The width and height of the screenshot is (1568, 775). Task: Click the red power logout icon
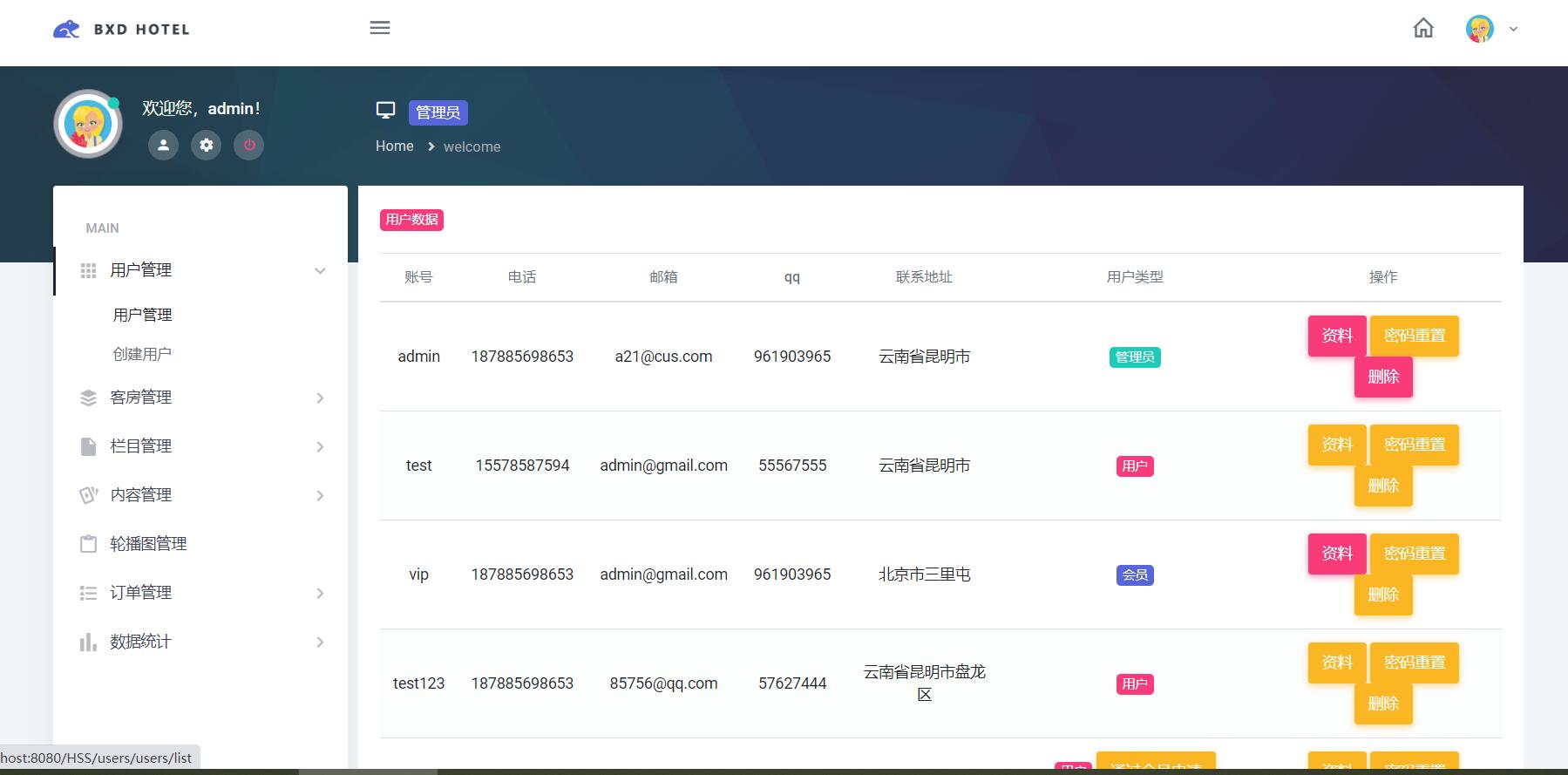[249, 145]
